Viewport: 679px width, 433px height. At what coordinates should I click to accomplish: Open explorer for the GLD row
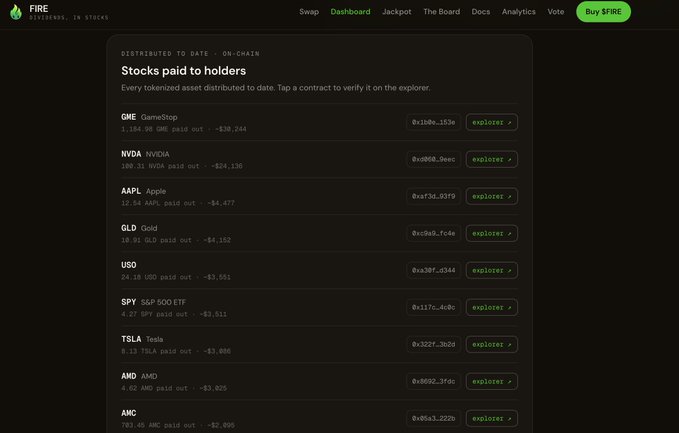491,233
